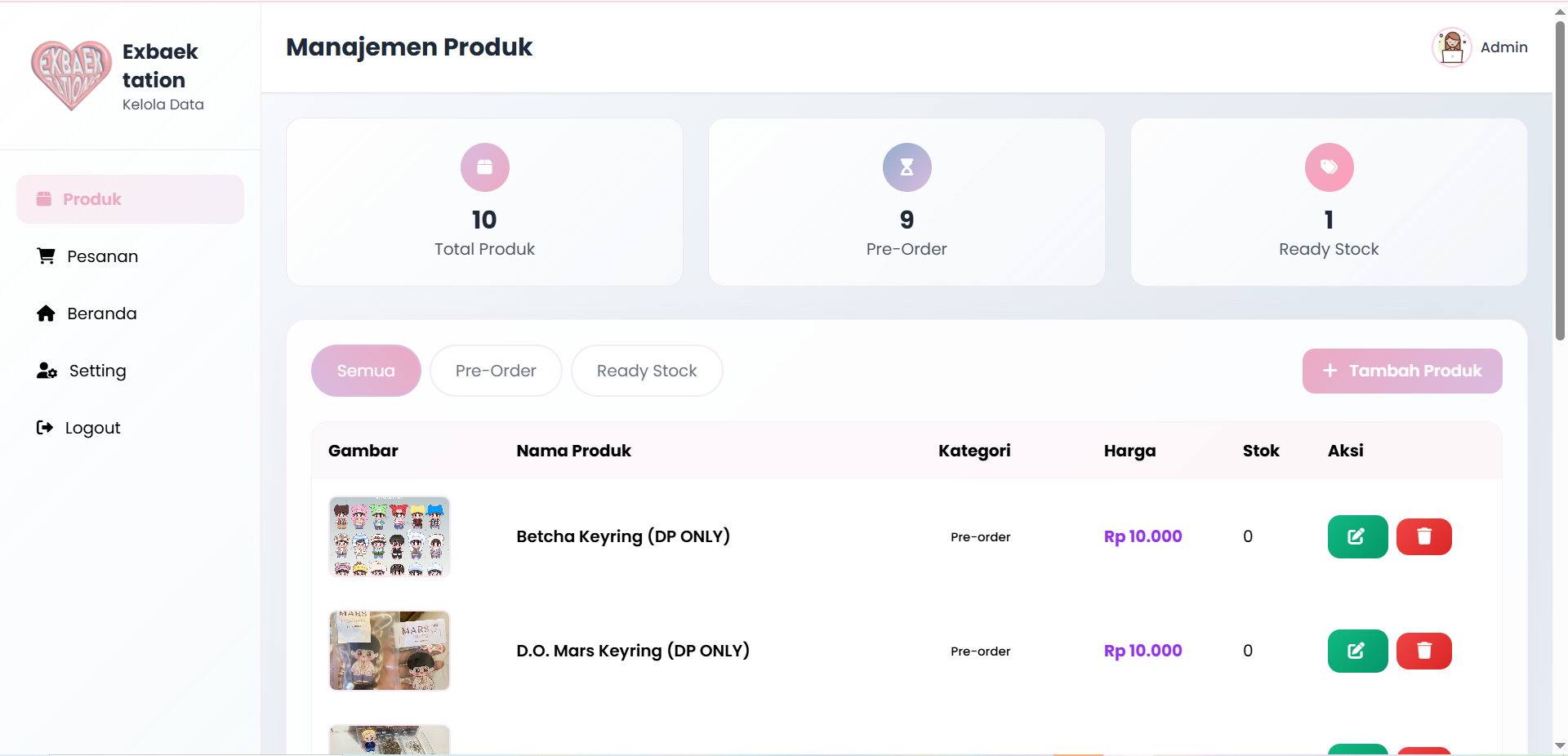Click the Total Produk box icon

[x=484, y=167]
